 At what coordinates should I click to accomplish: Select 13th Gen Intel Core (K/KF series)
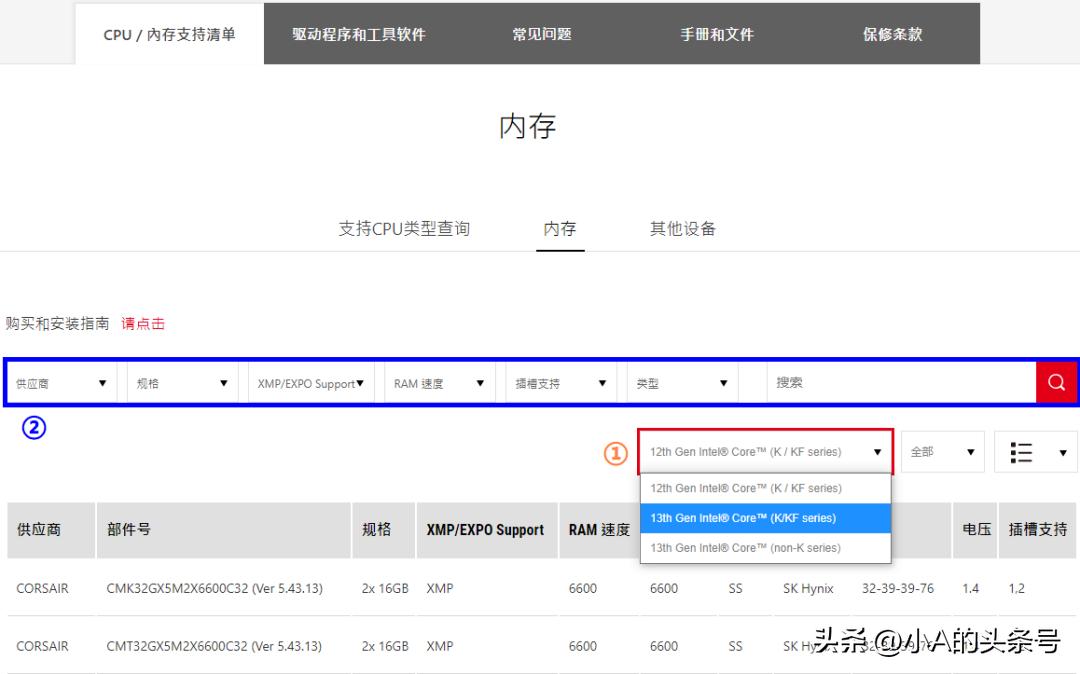click(x=765, y=518)
